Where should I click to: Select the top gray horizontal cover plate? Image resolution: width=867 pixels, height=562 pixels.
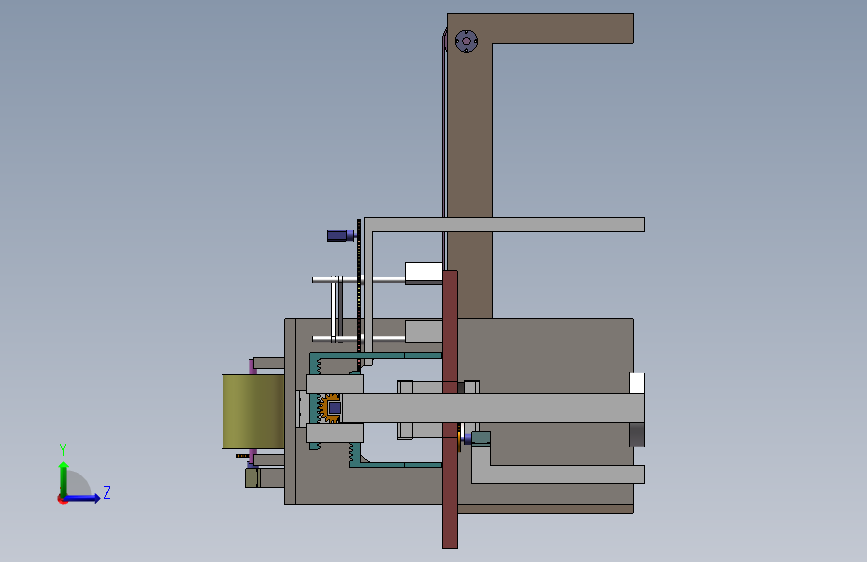504,224
